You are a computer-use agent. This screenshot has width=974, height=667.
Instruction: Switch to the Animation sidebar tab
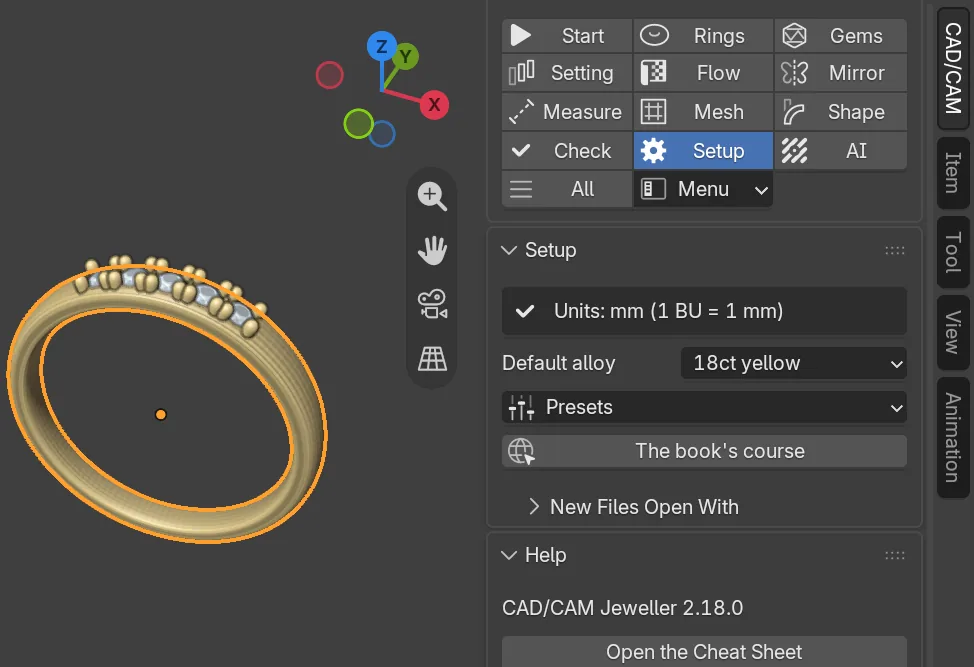[953, 437]
